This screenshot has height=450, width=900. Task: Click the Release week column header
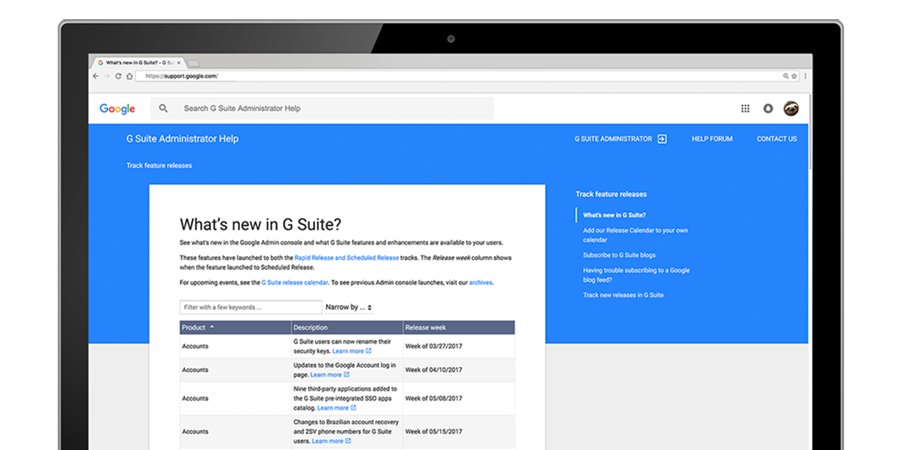pyautogui.click(x=459, y=327)
